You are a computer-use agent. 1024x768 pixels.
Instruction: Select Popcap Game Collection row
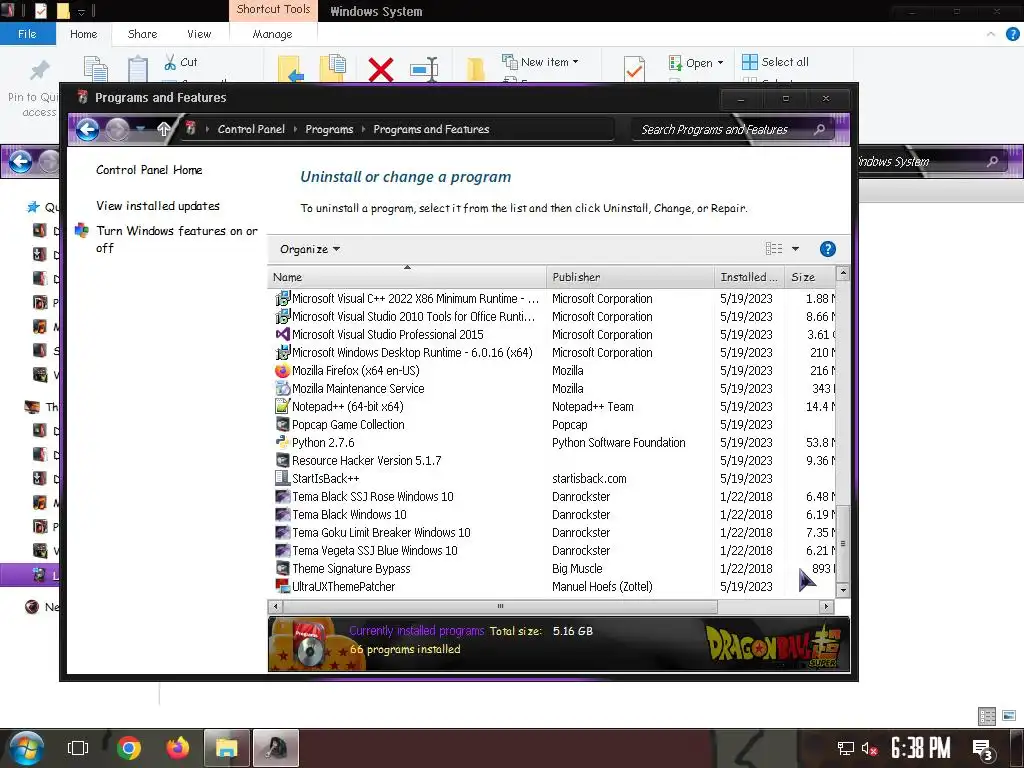554,424
